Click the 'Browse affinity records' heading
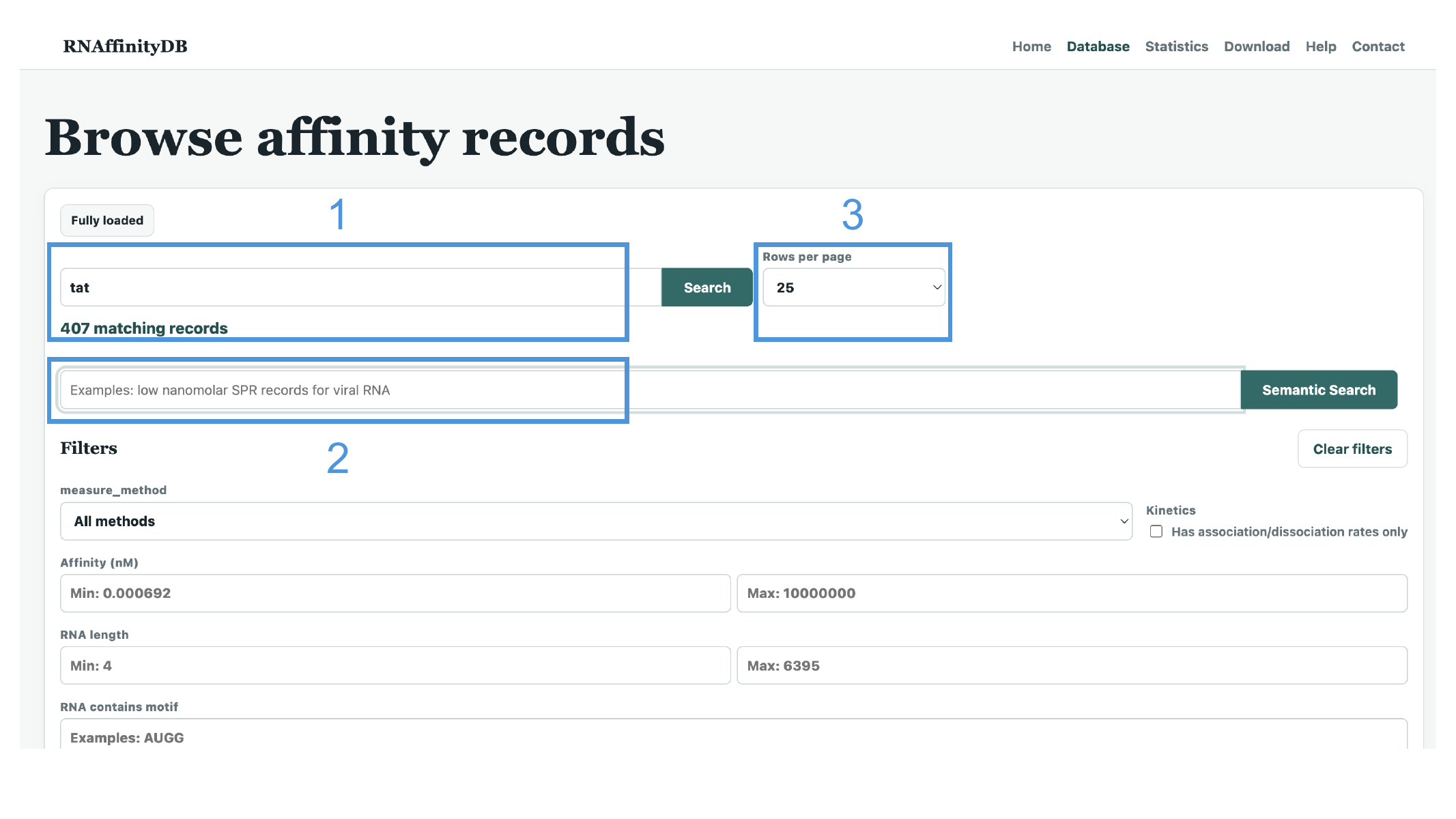 pos(354,139)
